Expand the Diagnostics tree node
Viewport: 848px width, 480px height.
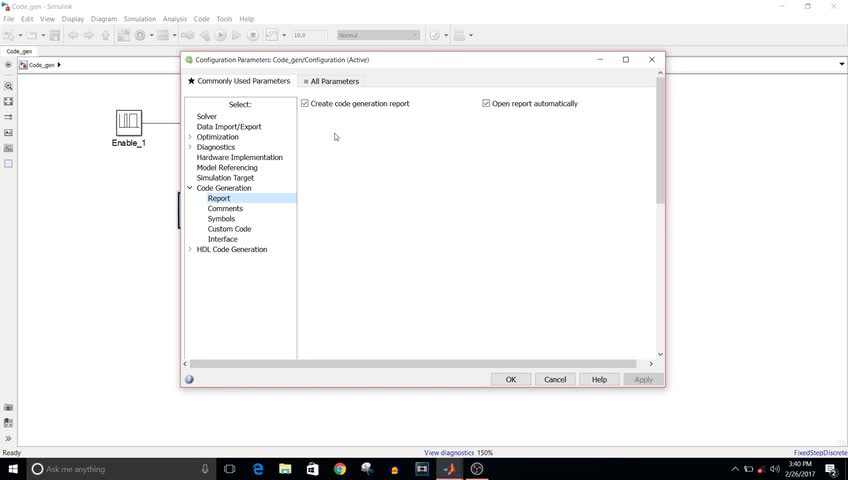point(190,147)
